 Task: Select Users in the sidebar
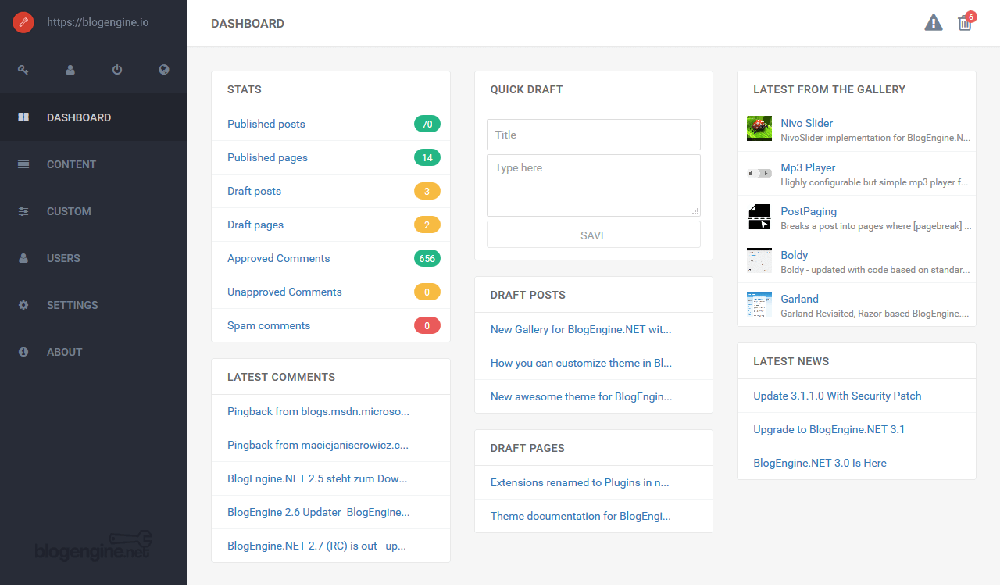pos(63,258)
